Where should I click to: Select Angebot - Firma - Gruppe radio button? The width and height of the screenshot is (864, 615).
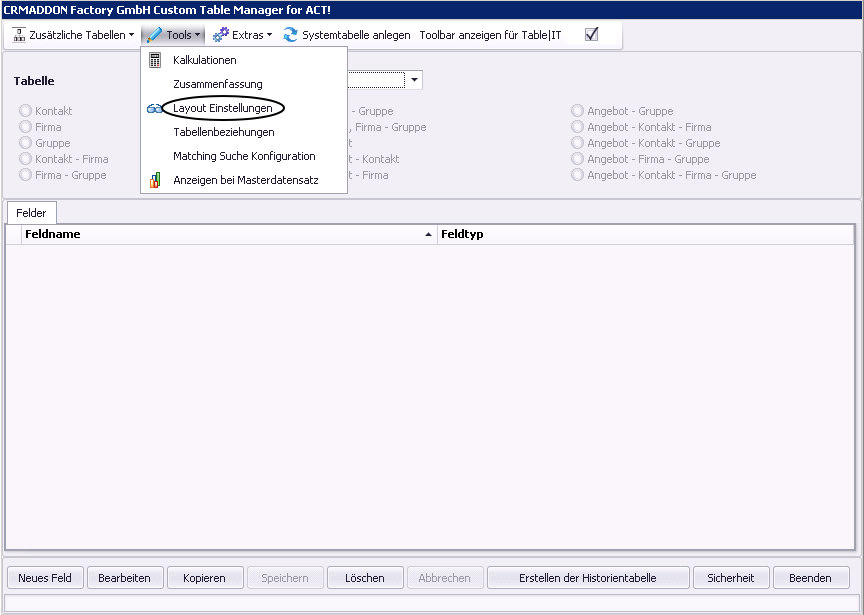(577, 159)
